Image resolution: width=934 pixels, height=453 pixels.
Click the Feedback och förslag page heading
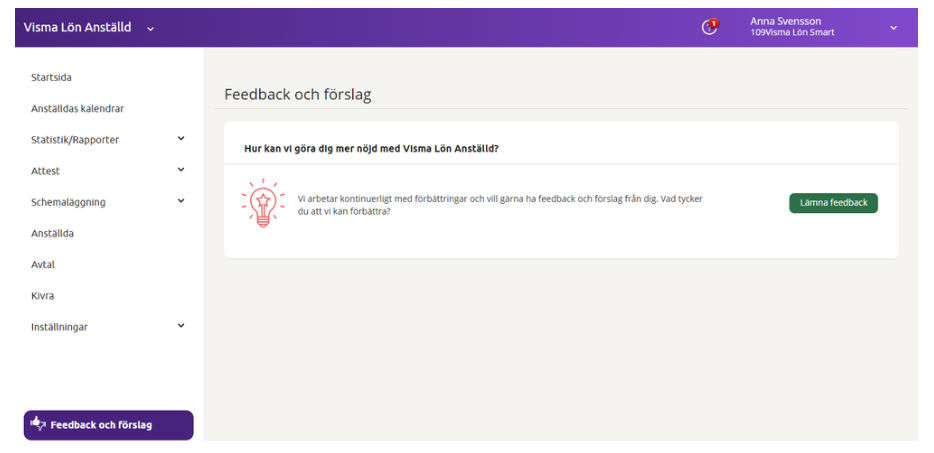click(298, 95)
